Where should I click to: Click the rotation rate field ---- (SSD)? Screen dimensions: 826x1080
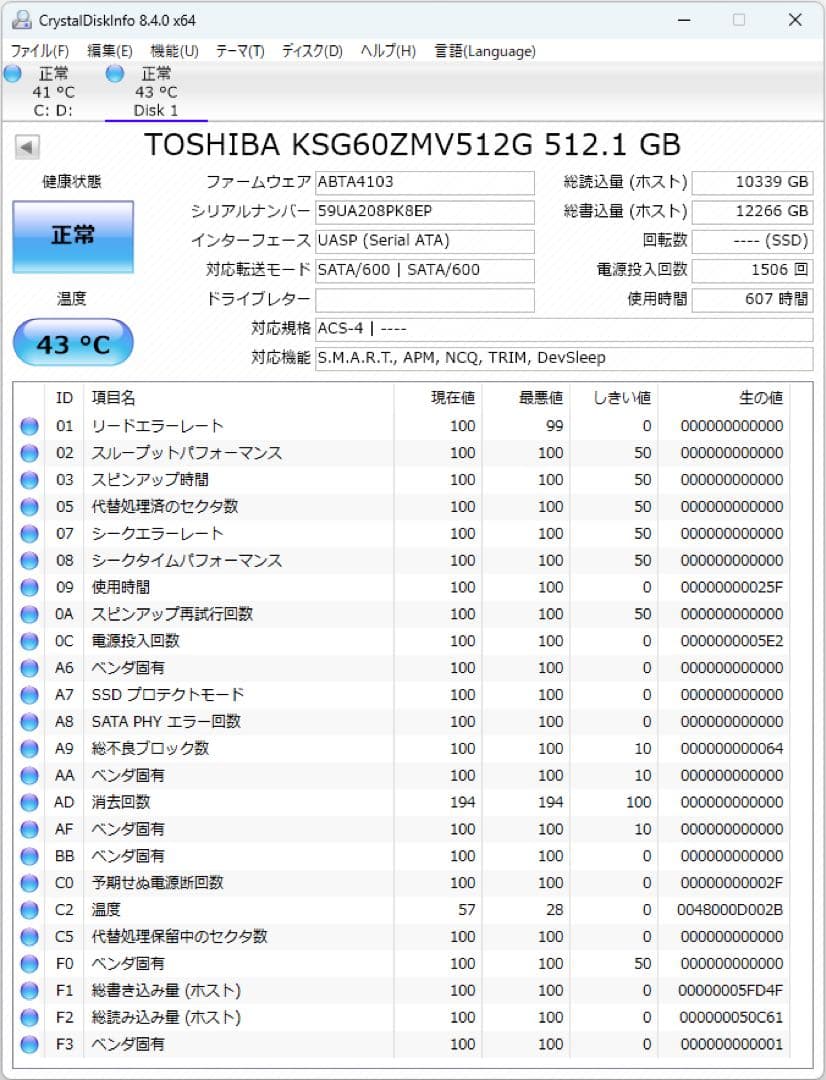point(752,241)
